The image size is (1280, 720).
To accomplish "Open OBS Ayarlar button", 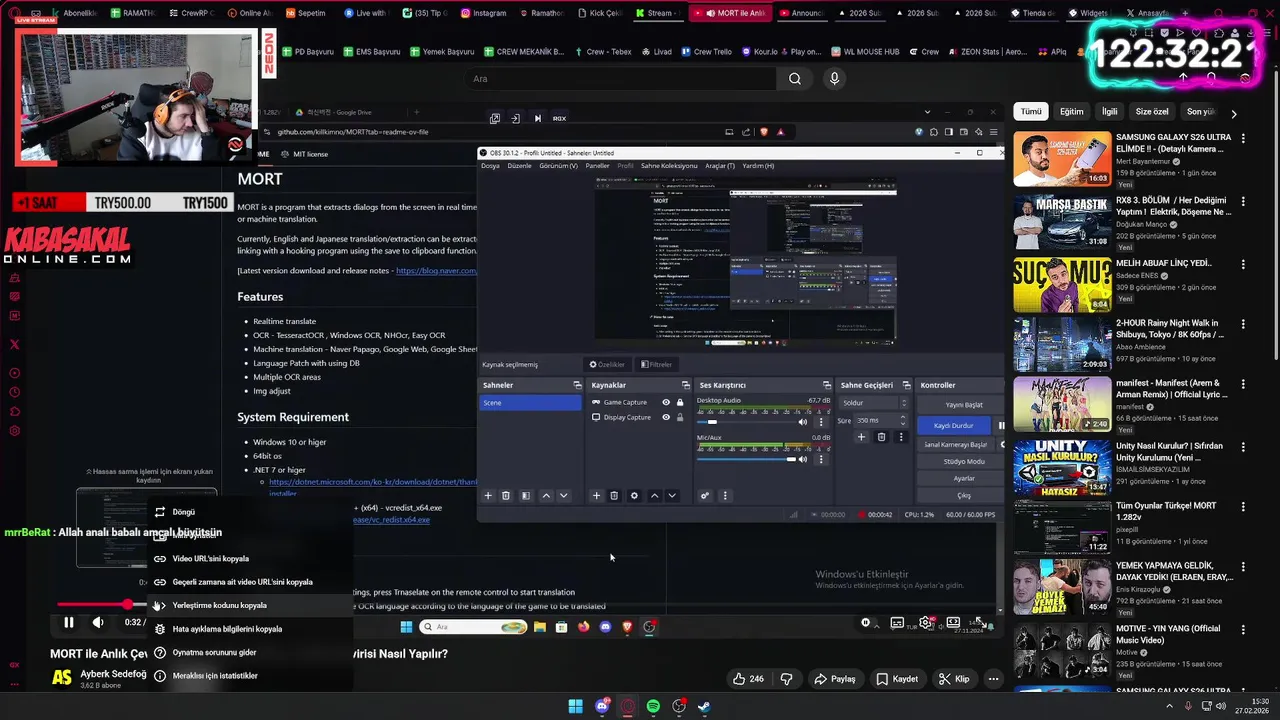I will click(963, 478).
